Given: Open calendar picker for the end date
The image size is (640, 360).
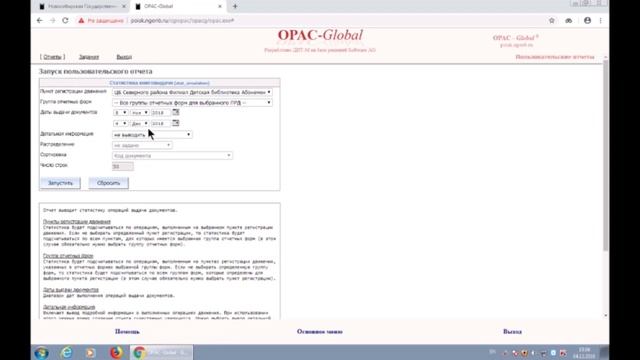Looking at the screenshot, I should coord(176,123).
